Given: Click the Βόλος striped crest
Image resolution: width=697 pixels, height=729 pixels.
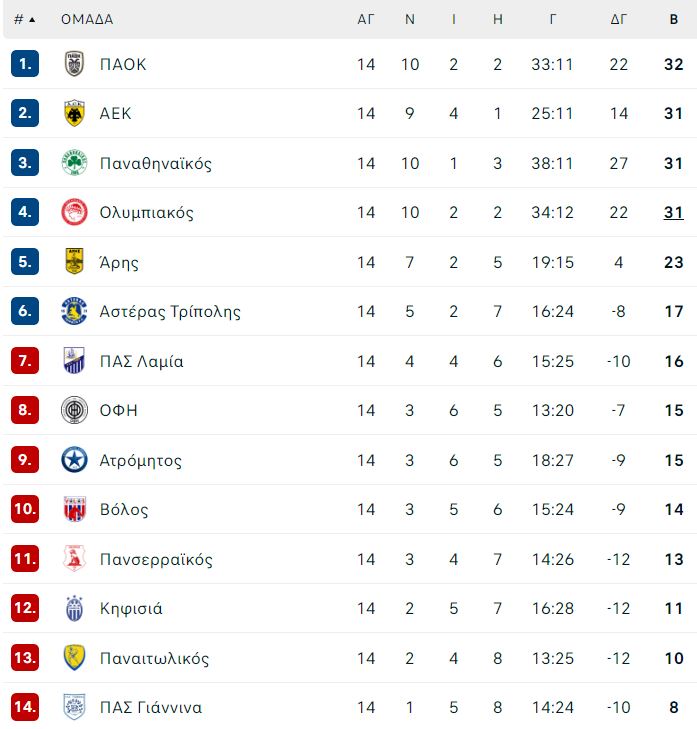Looking at the screenshot, I should tap(74, 509).
